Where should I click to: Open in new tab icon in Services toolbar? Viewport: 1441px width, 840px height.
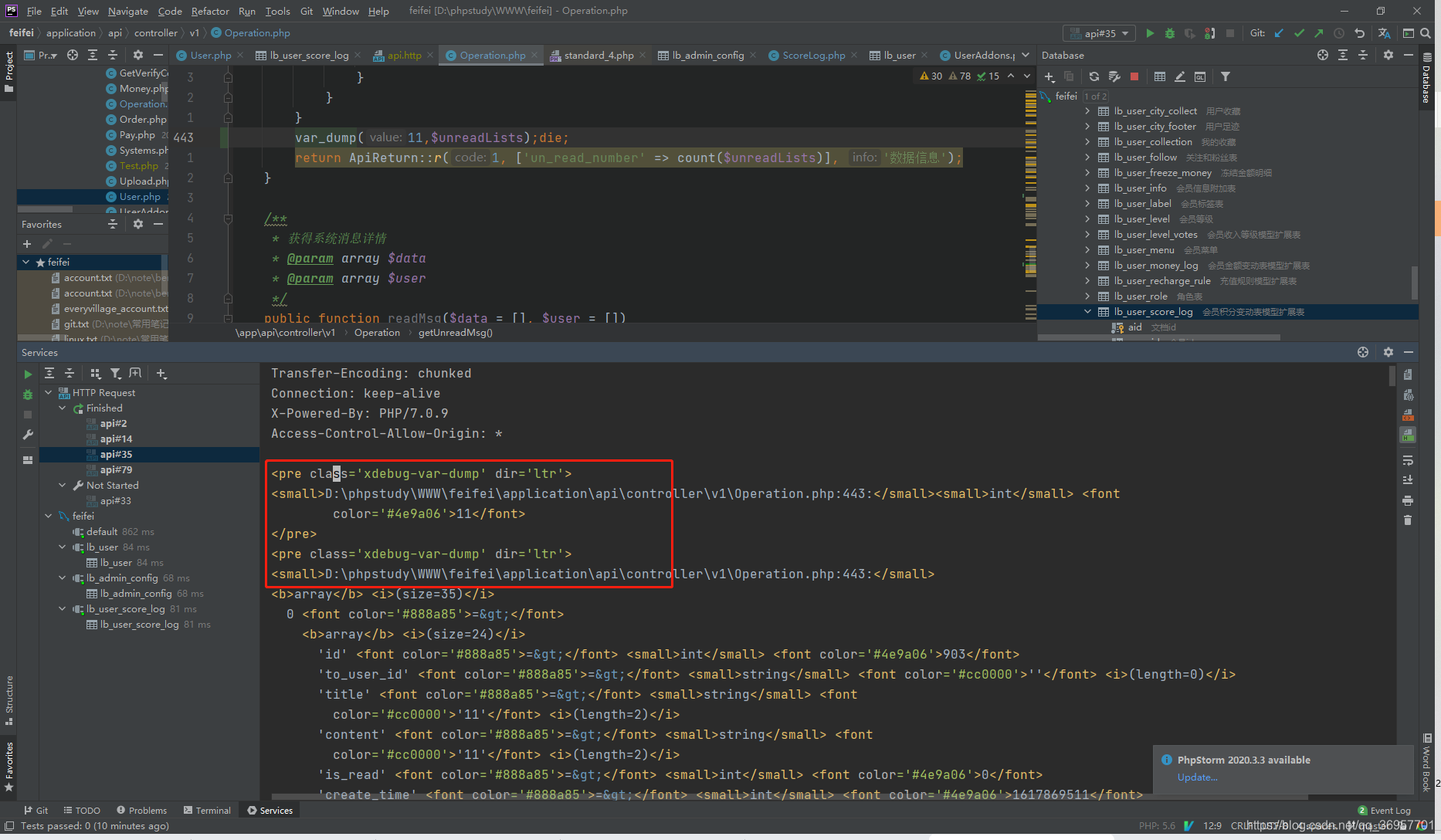coord(135,374)
